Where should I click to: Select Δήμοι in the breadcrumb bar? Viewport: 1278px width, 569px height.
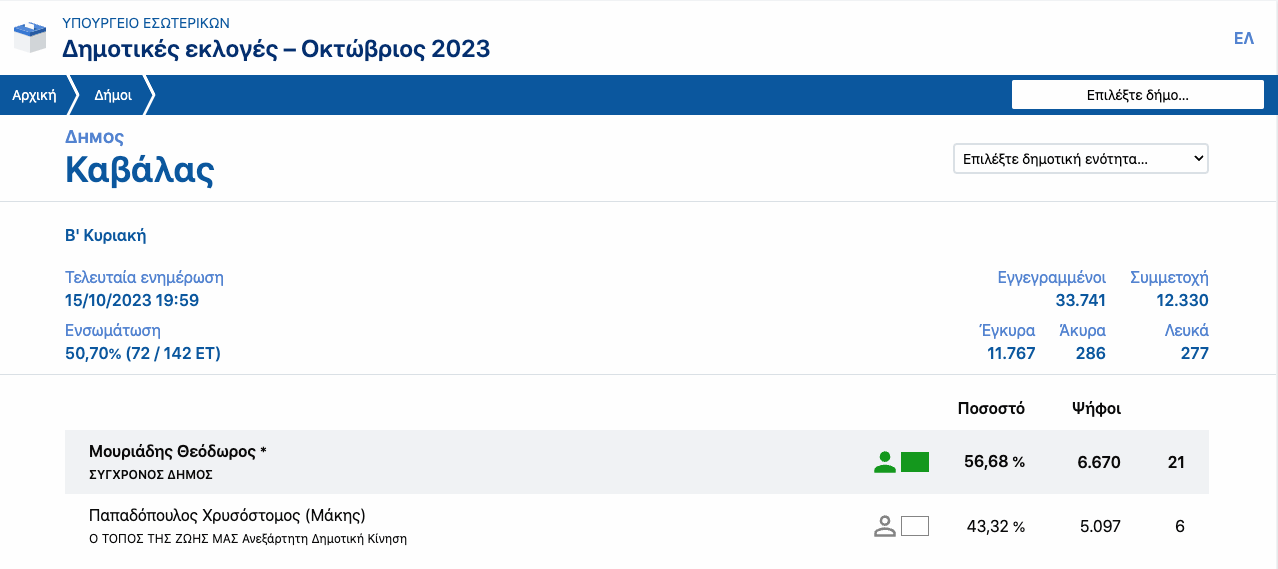click(113, 96)
